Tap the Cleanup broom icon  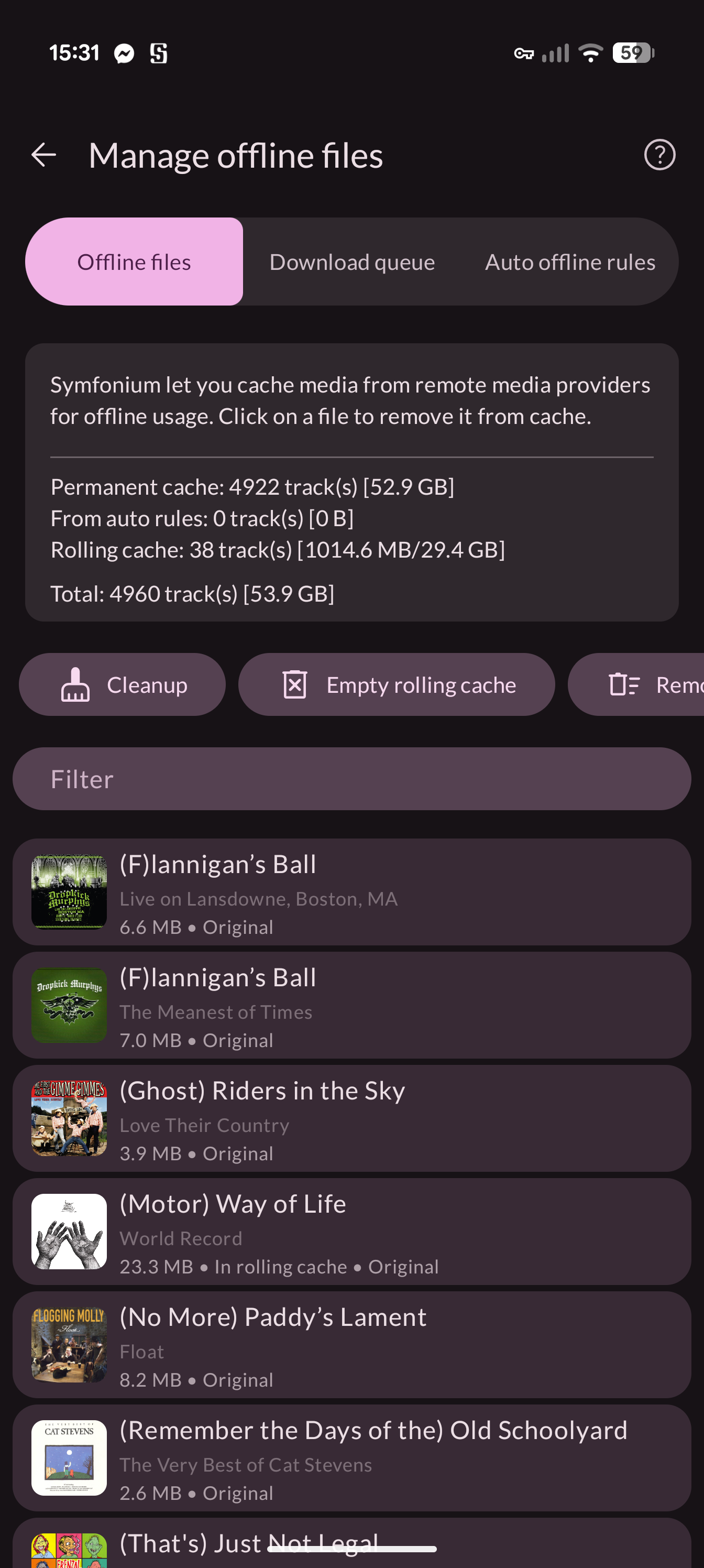pyautogui.click(x=75, y=685)
